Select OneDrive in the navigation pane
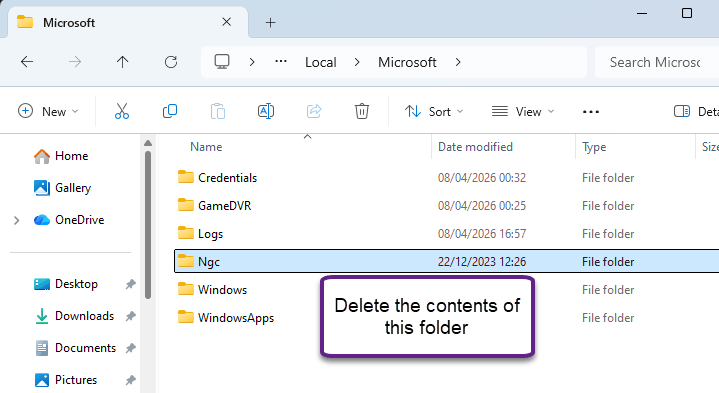This screenshot has width=719, height=393. coord(69,220)
